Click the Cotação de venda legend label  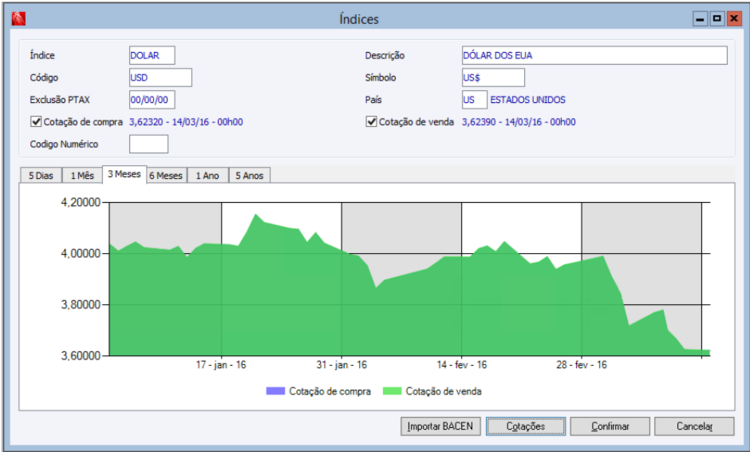pyautogui.click(x=443, y=391)
